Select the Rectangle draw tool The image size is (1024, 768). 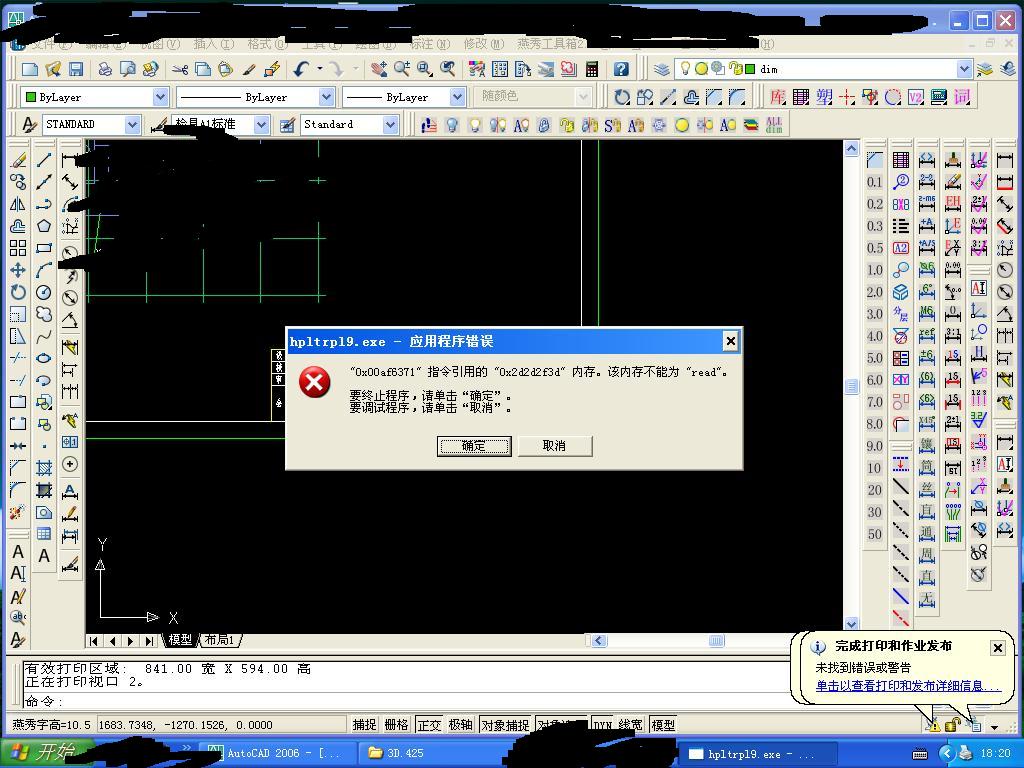pyautogui.click(x=44, y=248)
